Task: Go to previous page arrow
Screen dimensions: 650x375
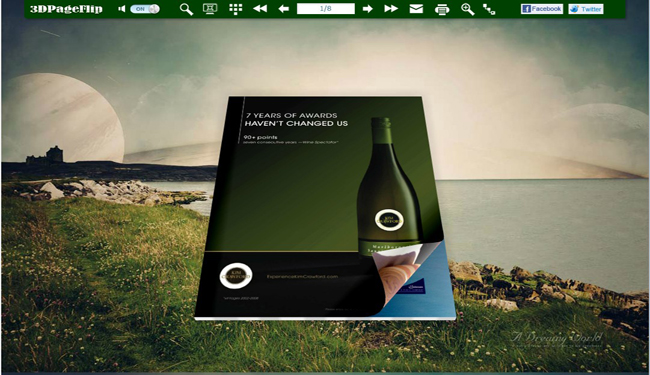Action: tap(284, 9)
